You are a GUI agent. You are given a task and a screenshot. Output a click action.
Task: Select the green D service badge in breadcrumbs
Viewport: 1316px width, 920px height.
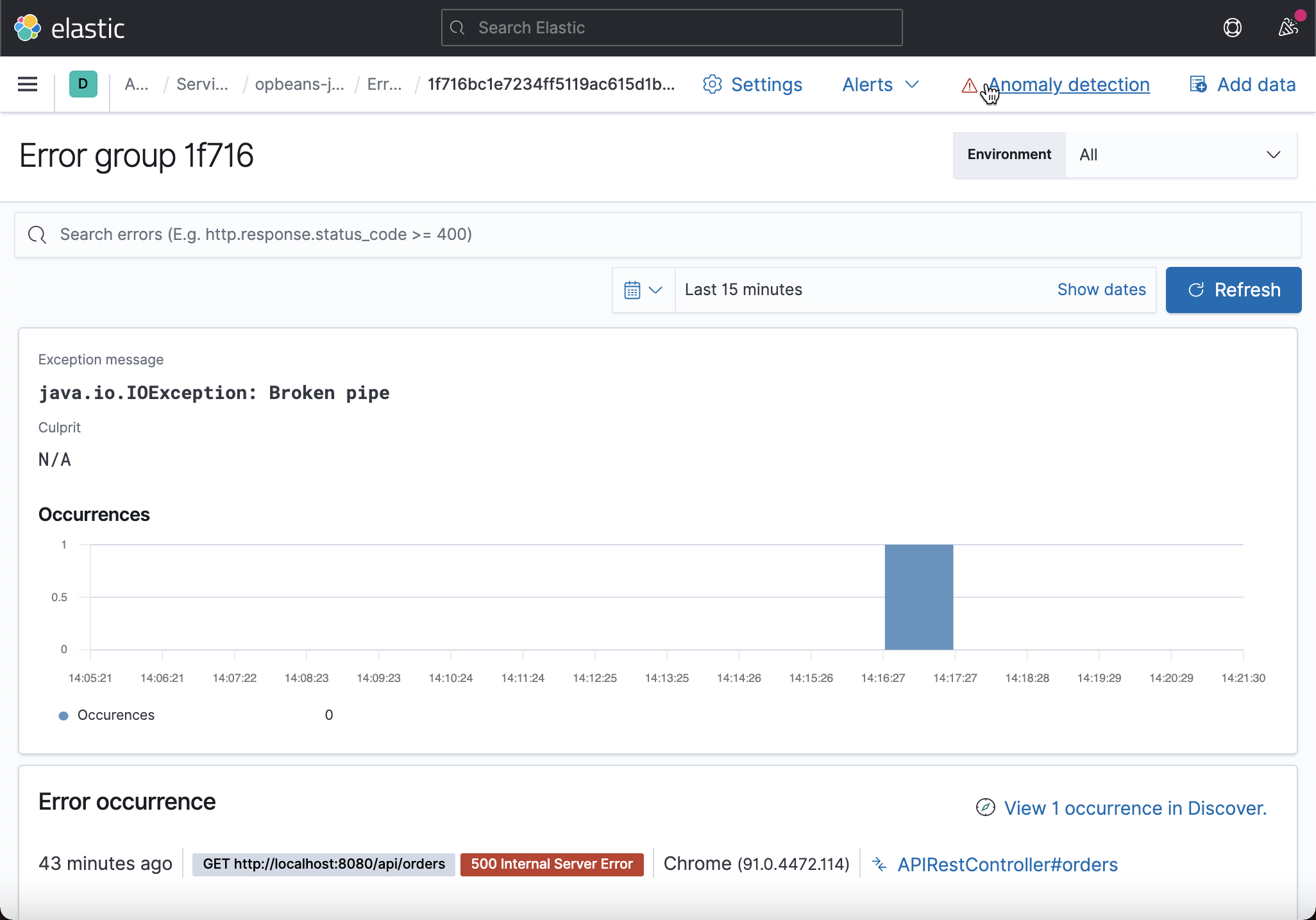pyautogui.click(x=82, y=83)
